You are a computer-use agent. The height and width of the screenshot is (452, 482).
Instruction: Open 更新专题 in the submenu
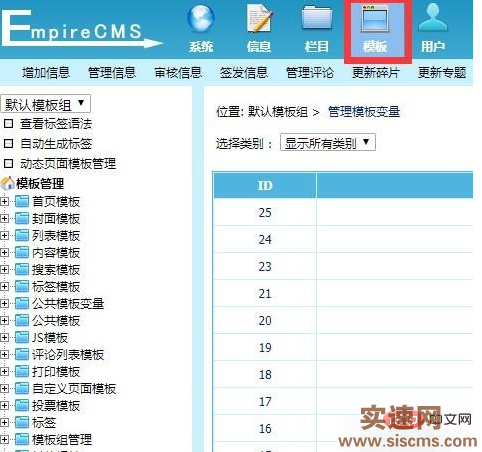442,72
